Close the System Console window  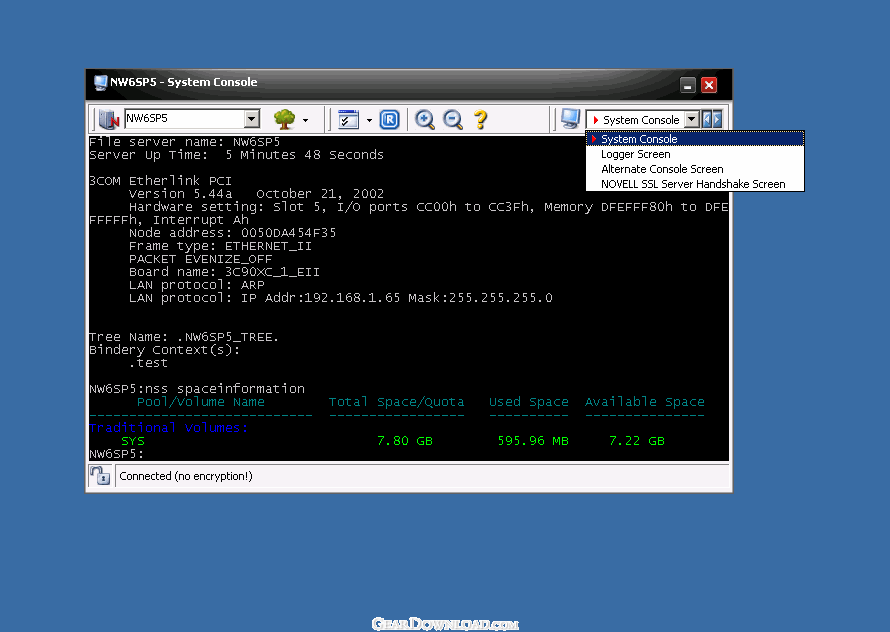(709, 85)
